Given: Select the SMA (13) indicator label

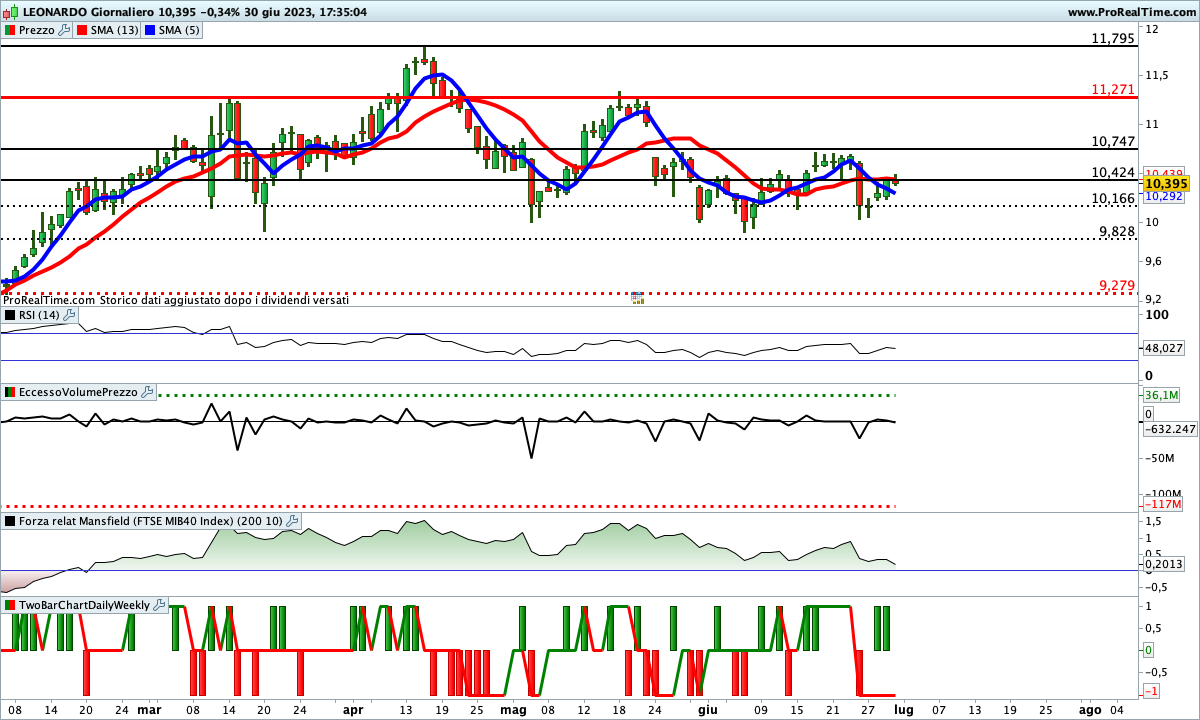Looking at the screenshot, I should [115, 30].
